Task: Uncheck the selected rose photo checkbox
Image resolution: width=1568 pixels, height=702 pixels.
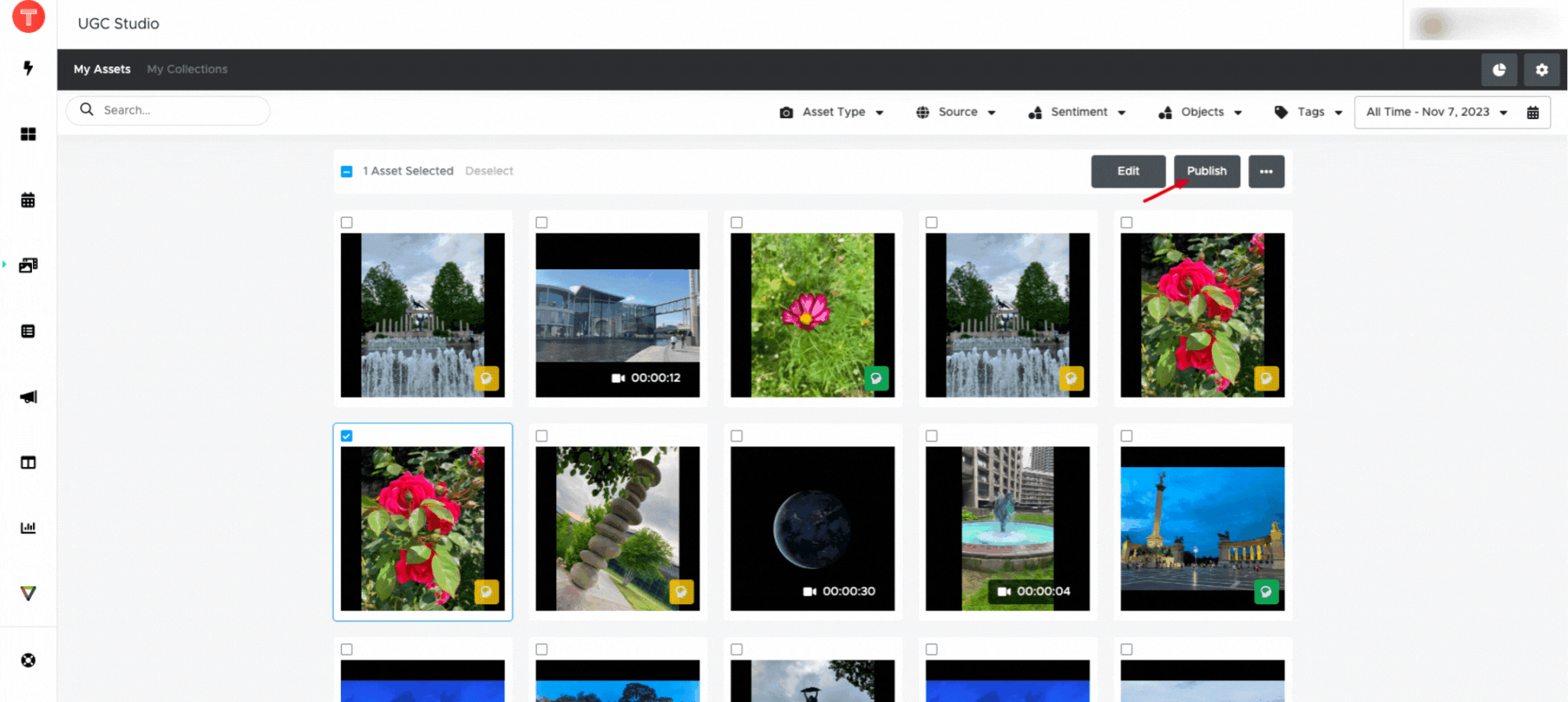Action: [347, 436]
